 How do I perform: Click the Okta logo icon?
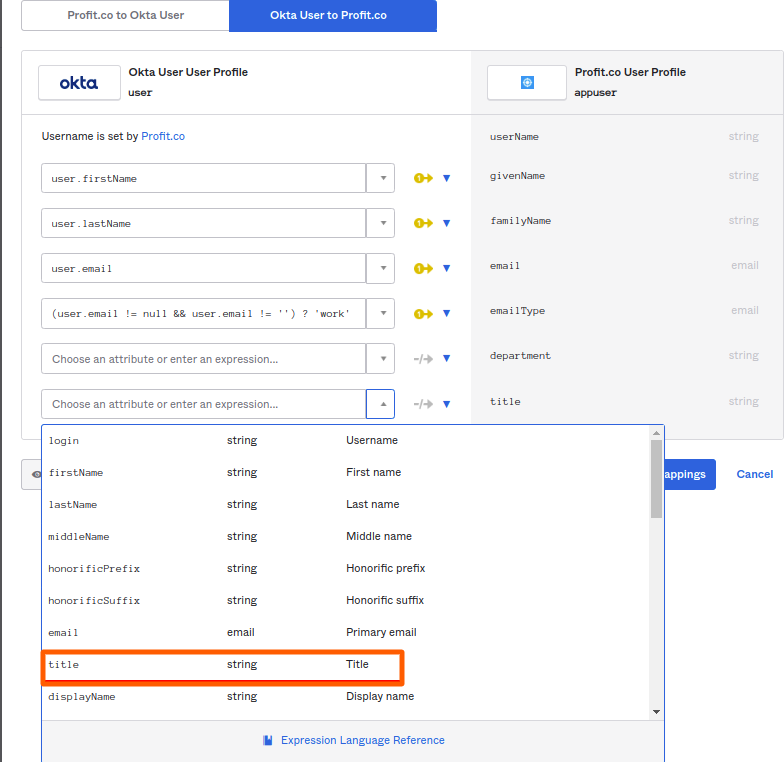tap(79, 83)
